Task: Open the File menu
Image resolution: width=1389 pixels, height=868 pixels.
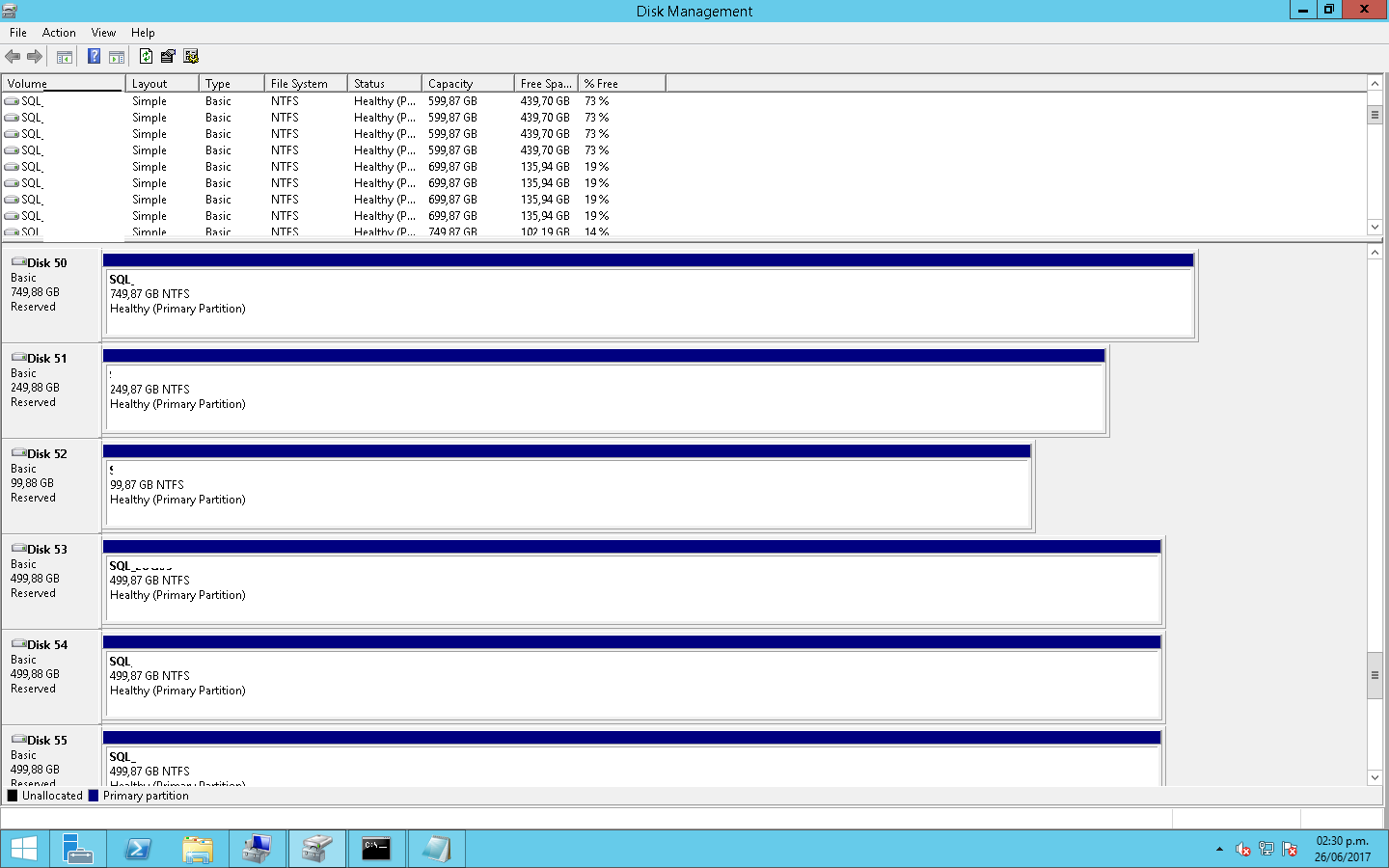Action: 18,33
